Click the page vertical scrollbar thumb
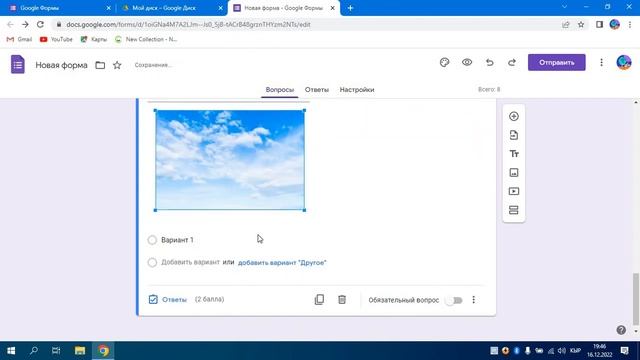The width and height of the screenshot is (640, 360). tap(636, 298)
